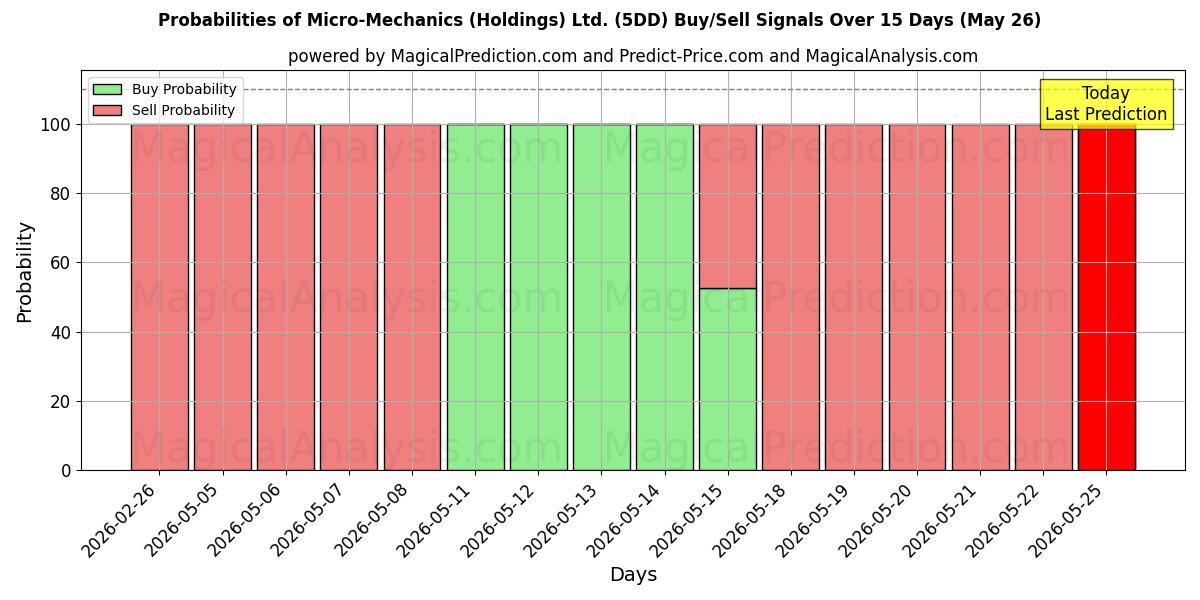The width and height of the screenshot is (1200, 600).
Task: Click the red bar for 2026-05-08
Action: point(412,297)
